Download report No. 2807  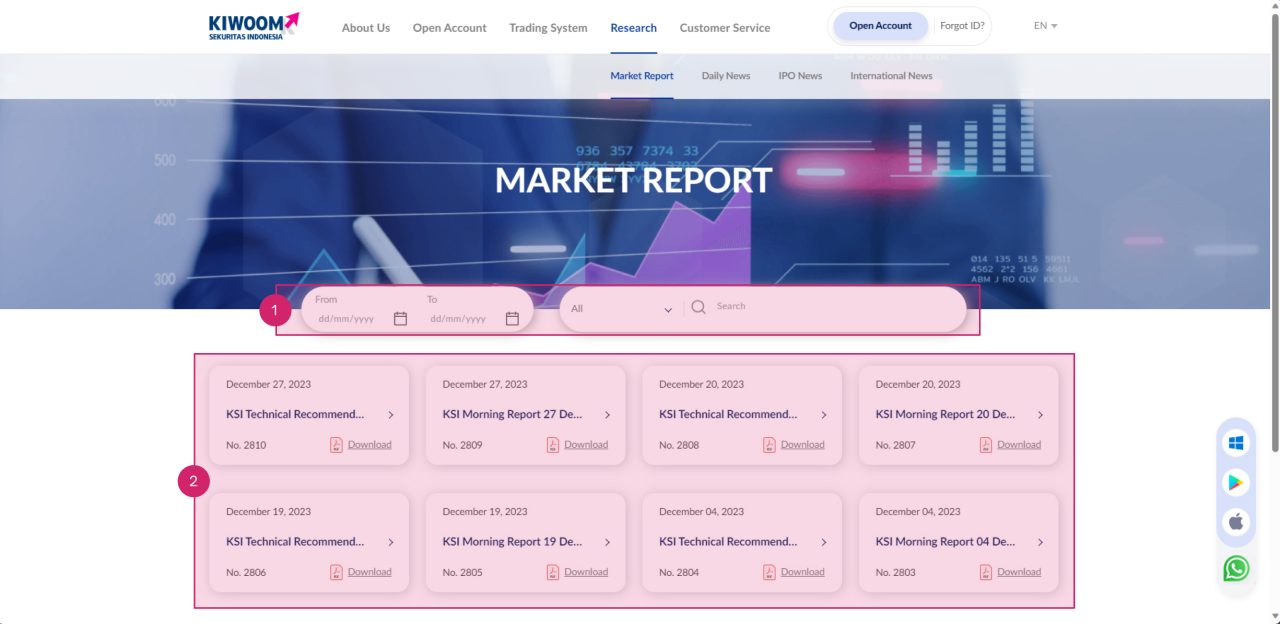pos(1018,445)
